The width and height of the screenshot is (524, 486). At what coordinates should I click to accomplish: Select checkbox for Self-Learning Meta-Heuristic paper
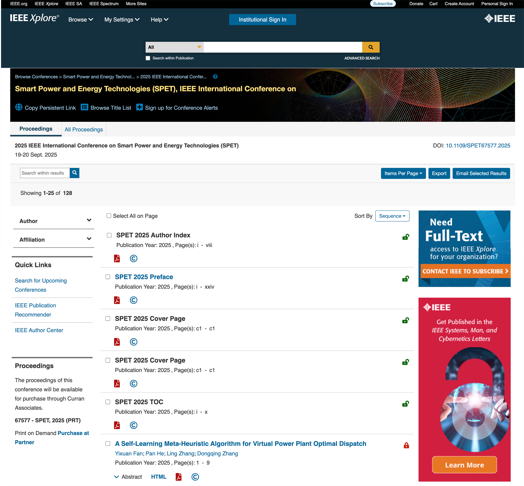[108, 444]
